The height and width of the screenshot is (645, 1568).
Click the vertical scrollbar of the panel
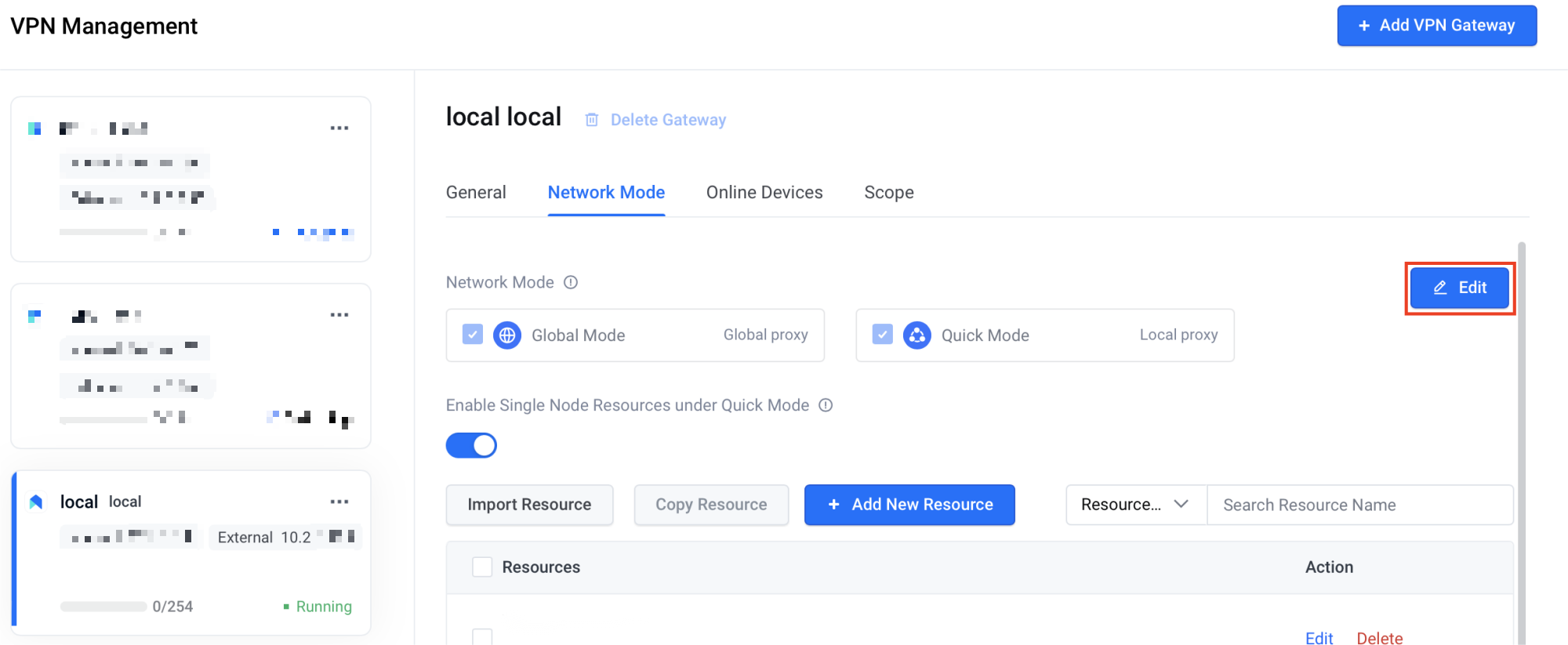tap(1522, 443)
